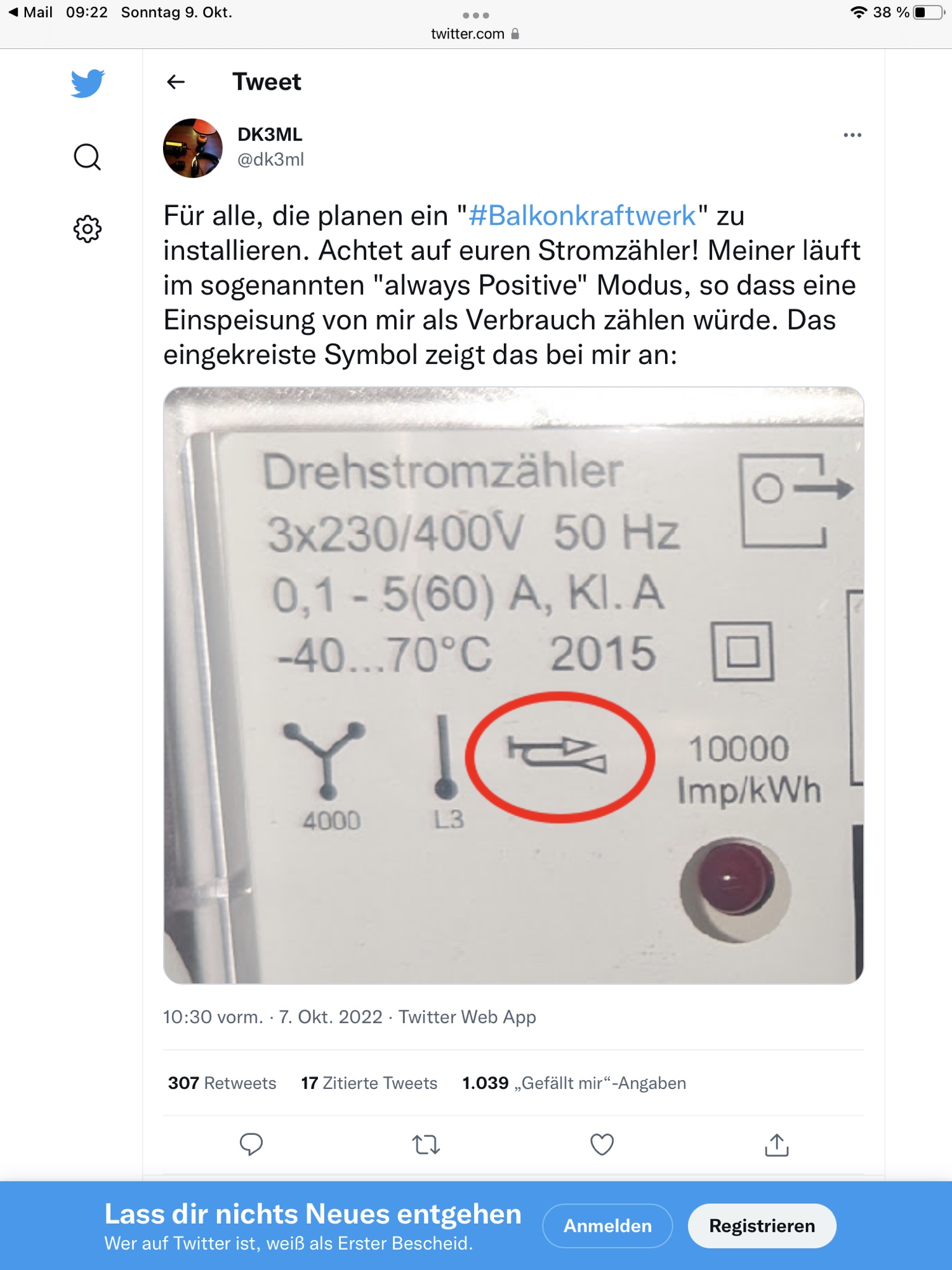View the 1.039 Gefällt mir-Angaben list
The height and width of the screenshot is (1270, 952).
point(574,1083)
